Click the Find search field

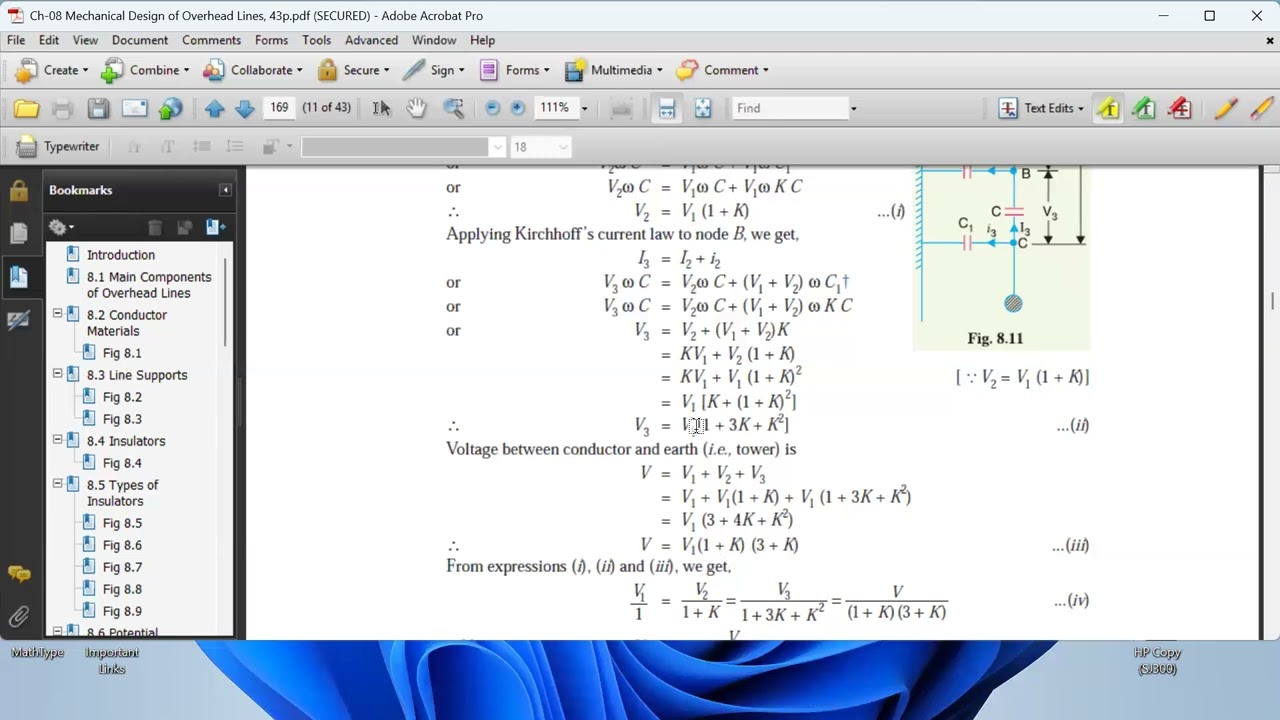click(x=790, y=108)
